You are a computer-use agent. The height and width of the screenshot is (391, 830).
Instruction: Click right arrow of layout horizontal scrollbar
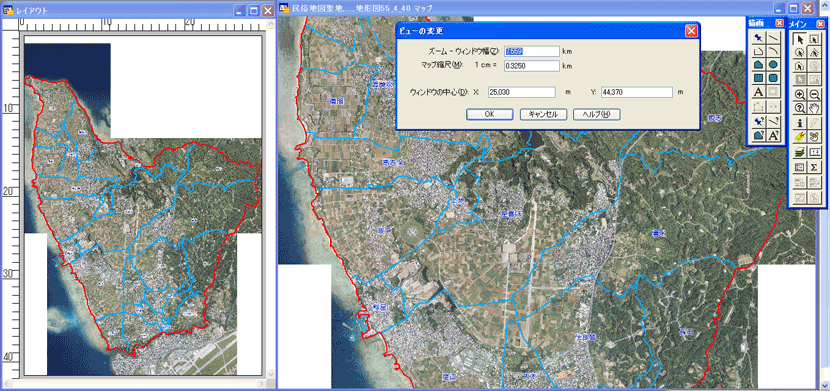[x=260, y=383]
